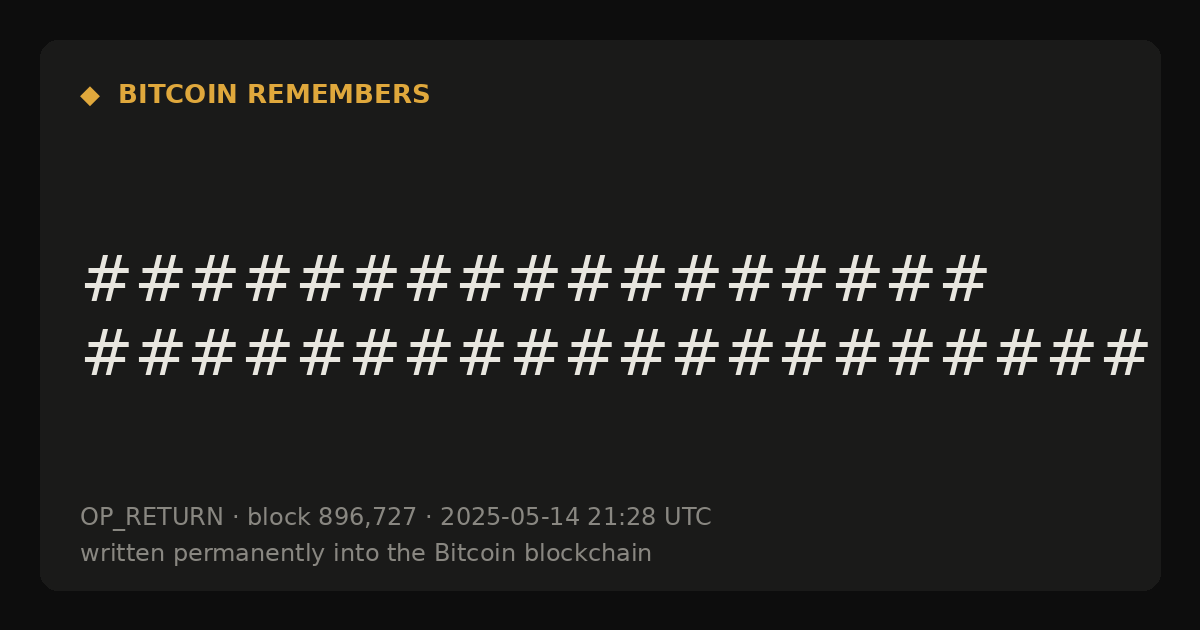Select the last hash symbol on the bottom message line
This screenshot has height=630, width=1200.
coord(1126,354)
